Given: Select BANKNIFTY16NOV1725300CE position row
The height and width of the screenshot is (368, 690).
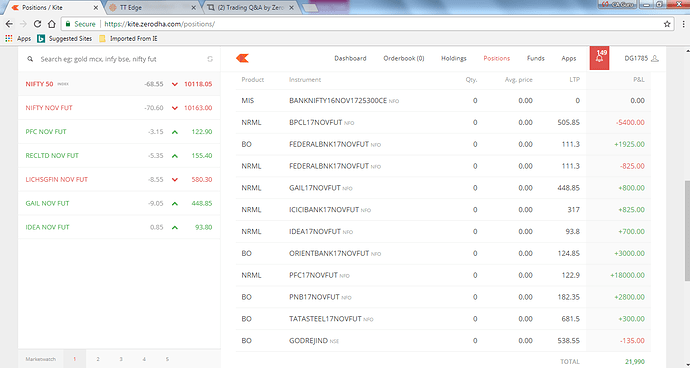Looking at the screenshot, I should pyautogui.click(x=443, y=101).
